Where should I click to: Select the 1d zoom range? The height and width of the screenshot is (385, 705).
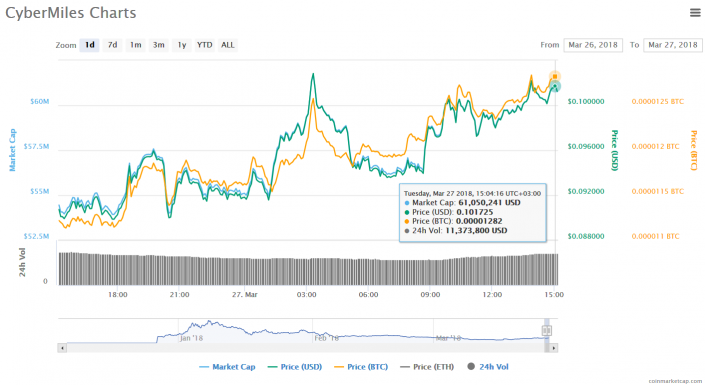(x=89, y=45)
